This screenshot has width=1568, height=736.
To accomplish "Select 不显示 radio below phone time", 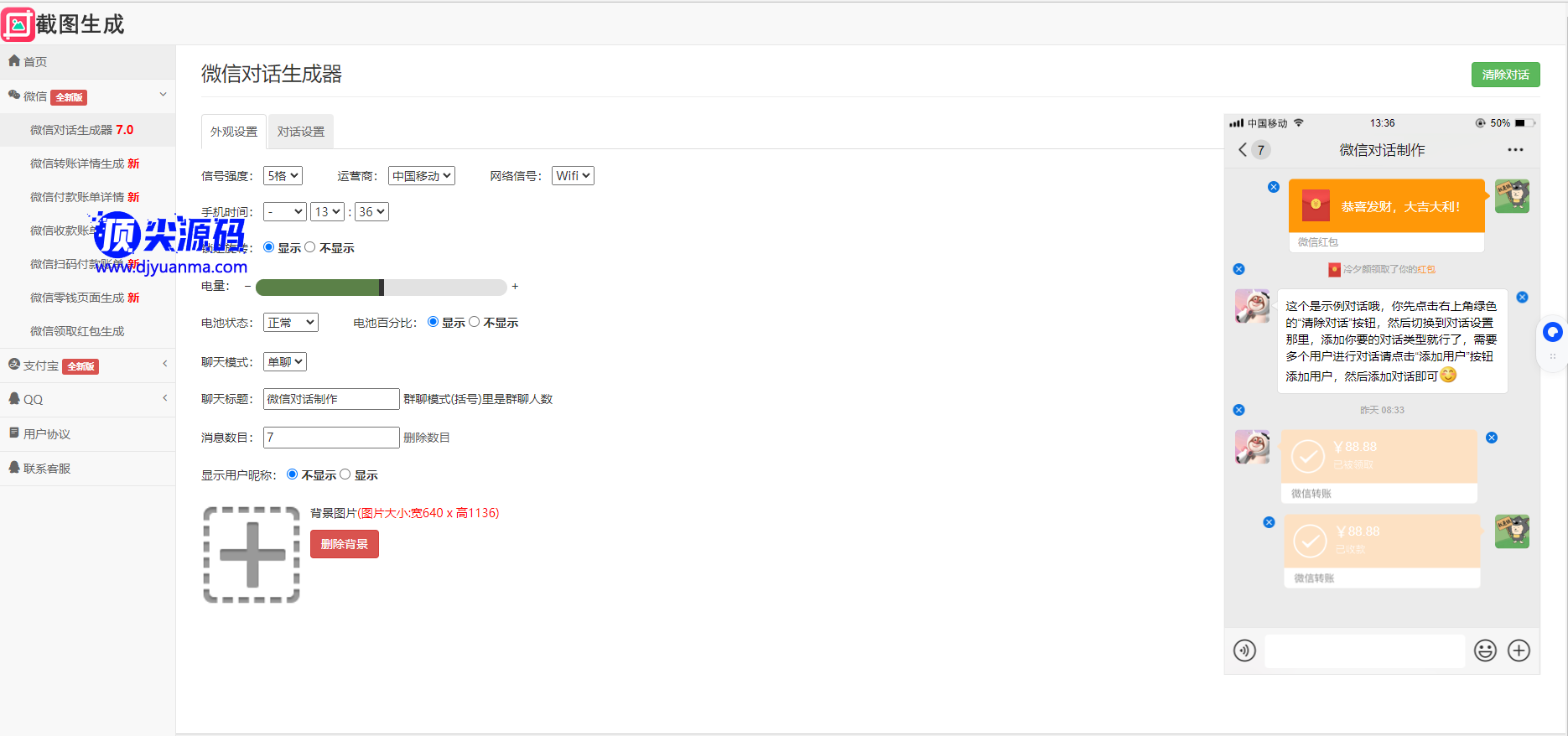I will coord(310,247).
